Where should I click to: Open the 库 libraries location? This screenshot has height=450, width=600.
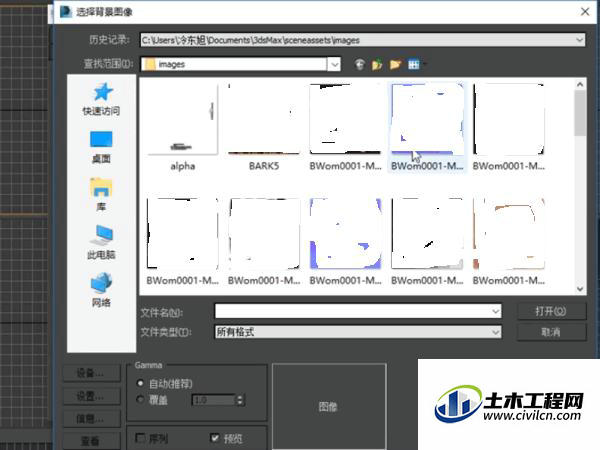pyautogui.click(x=101, y=195)
